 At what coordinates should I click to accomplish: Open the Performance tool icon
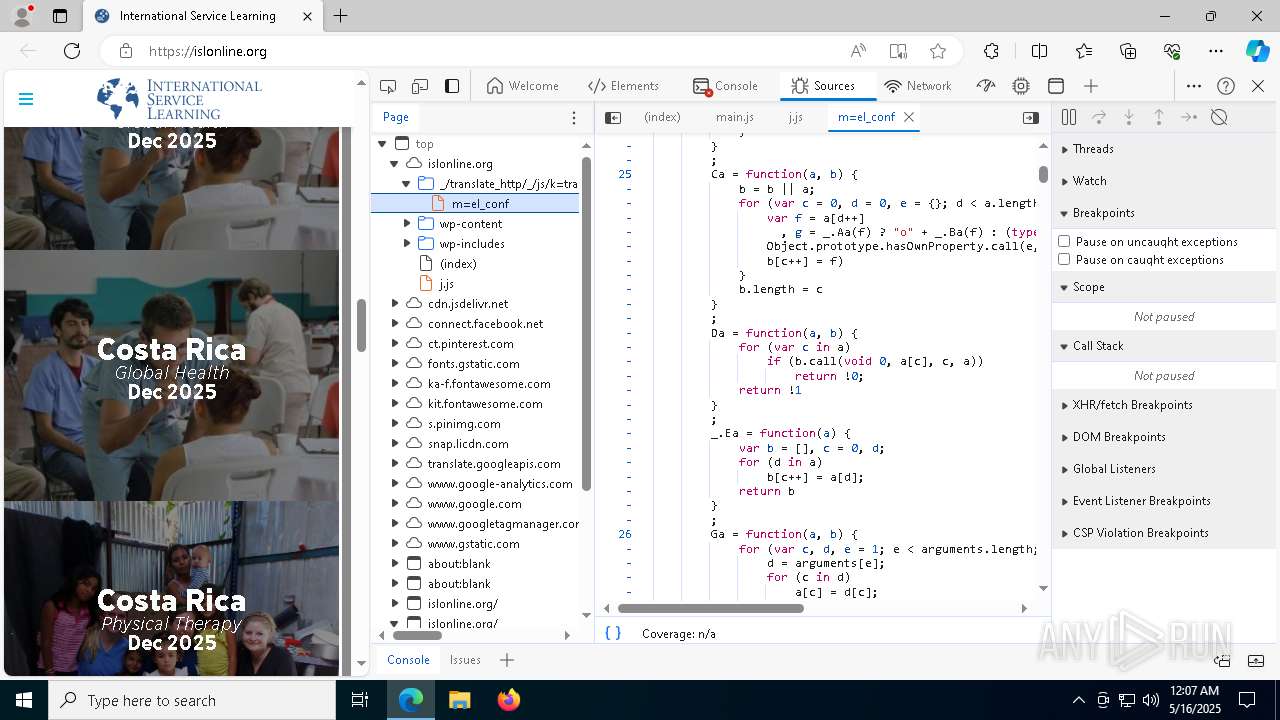pyautogui.click(x=986, y=86)
